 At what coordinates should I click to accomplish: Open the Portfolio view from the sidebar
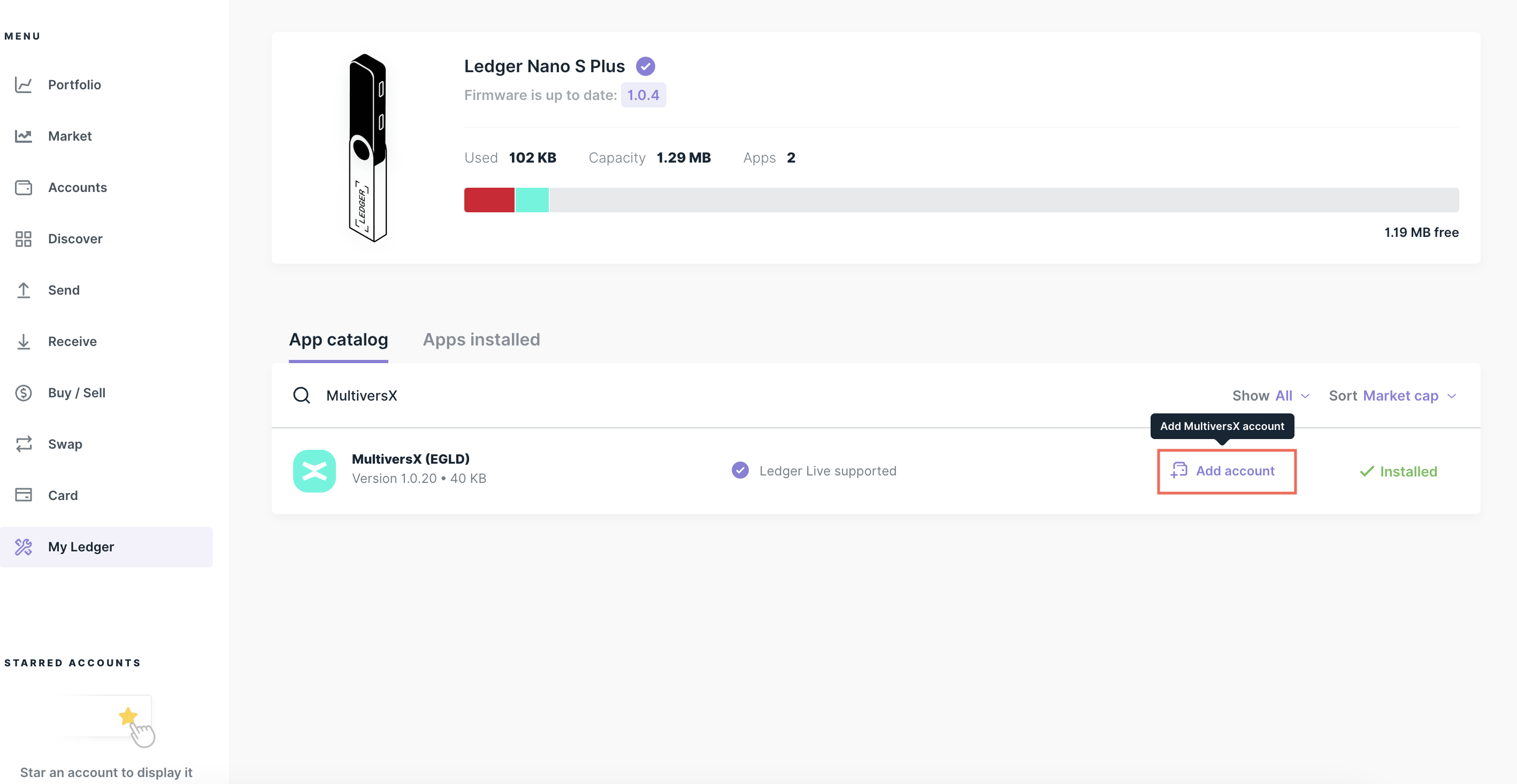point(74,84)
